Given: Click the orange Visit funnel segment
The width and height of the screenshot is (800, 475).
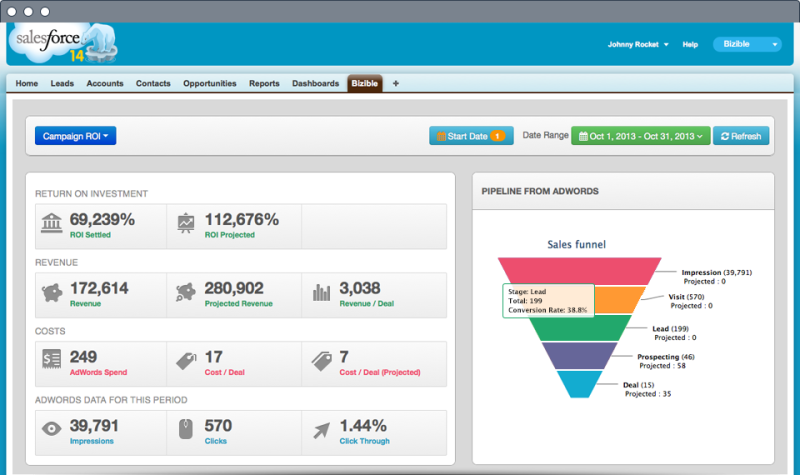Looking at the screenshot, I should point(618,300).
